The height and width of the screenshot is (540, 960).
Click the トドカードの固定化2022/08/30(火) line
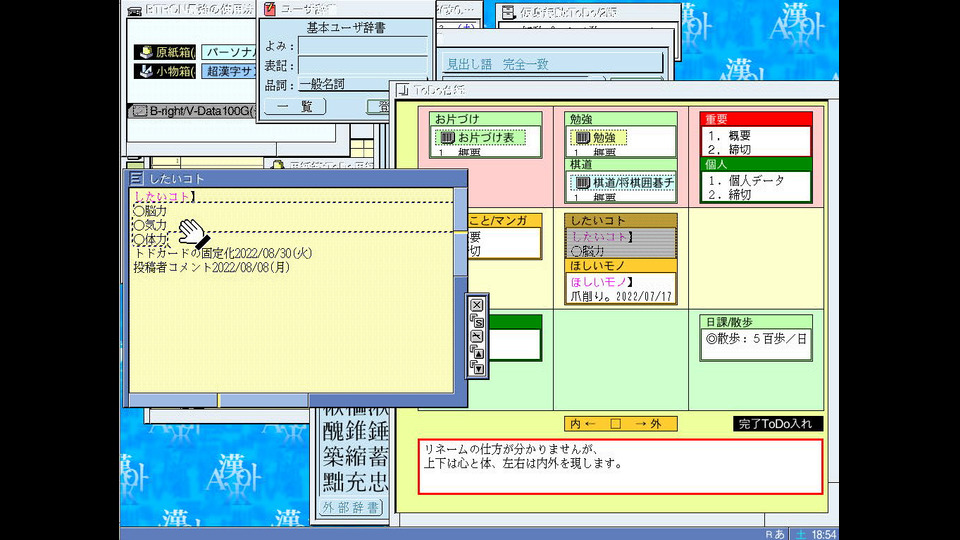(223, 253)
